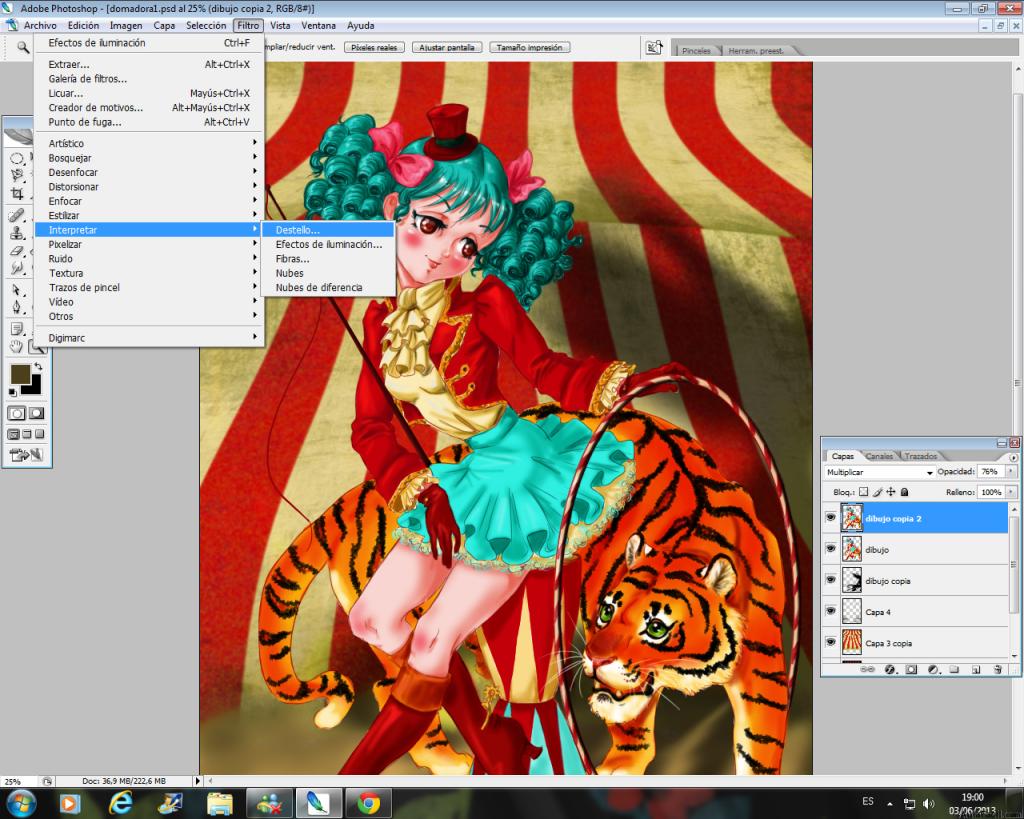Screen dimensions: 1024x819
Task: Toggle lock transparent pixels
Action: (x=863, y=492)
